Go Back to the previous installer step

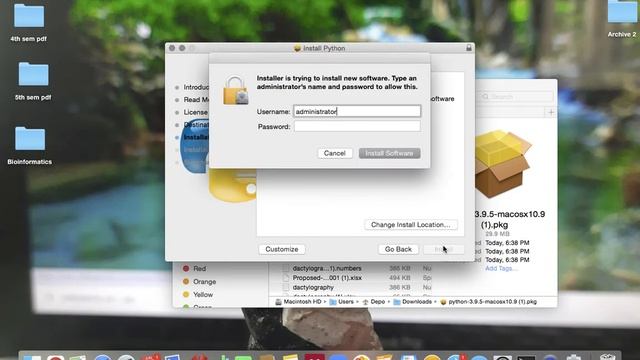coord(398,249)
